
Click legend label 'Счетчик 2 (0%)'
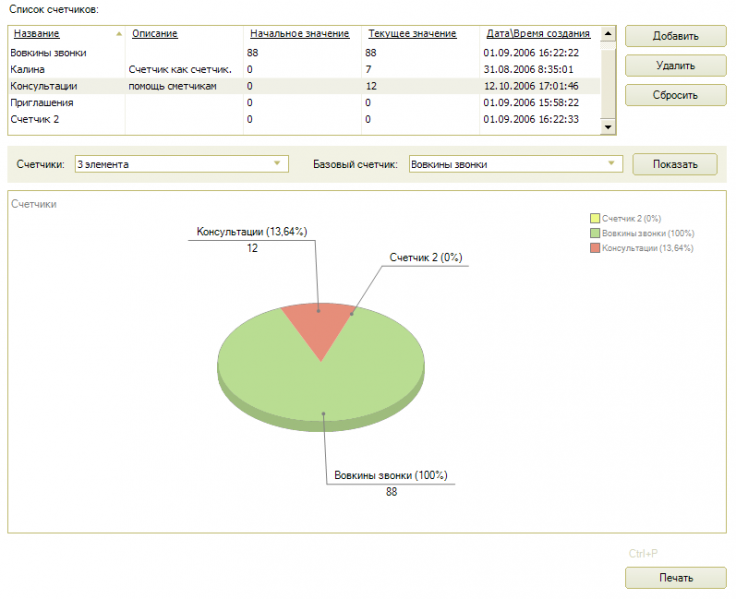point(631,218)
